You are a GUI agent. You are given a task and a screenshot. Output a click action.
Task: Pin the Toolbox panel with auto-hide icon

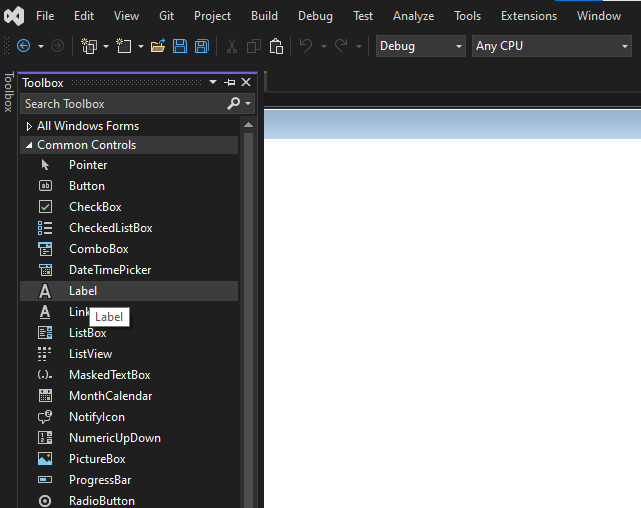pyautogui.click(x=230, y=83)
